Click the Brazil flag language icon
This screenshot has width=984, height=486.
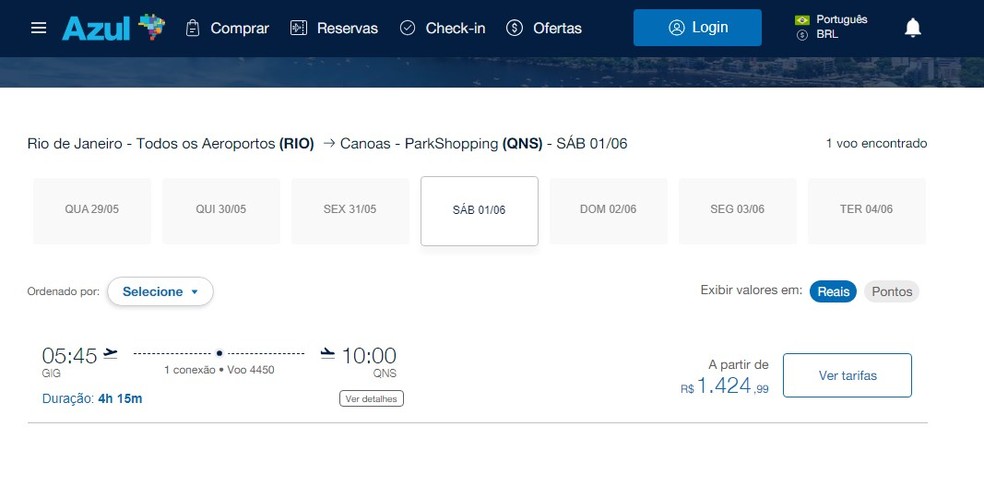tap(802, 20)
